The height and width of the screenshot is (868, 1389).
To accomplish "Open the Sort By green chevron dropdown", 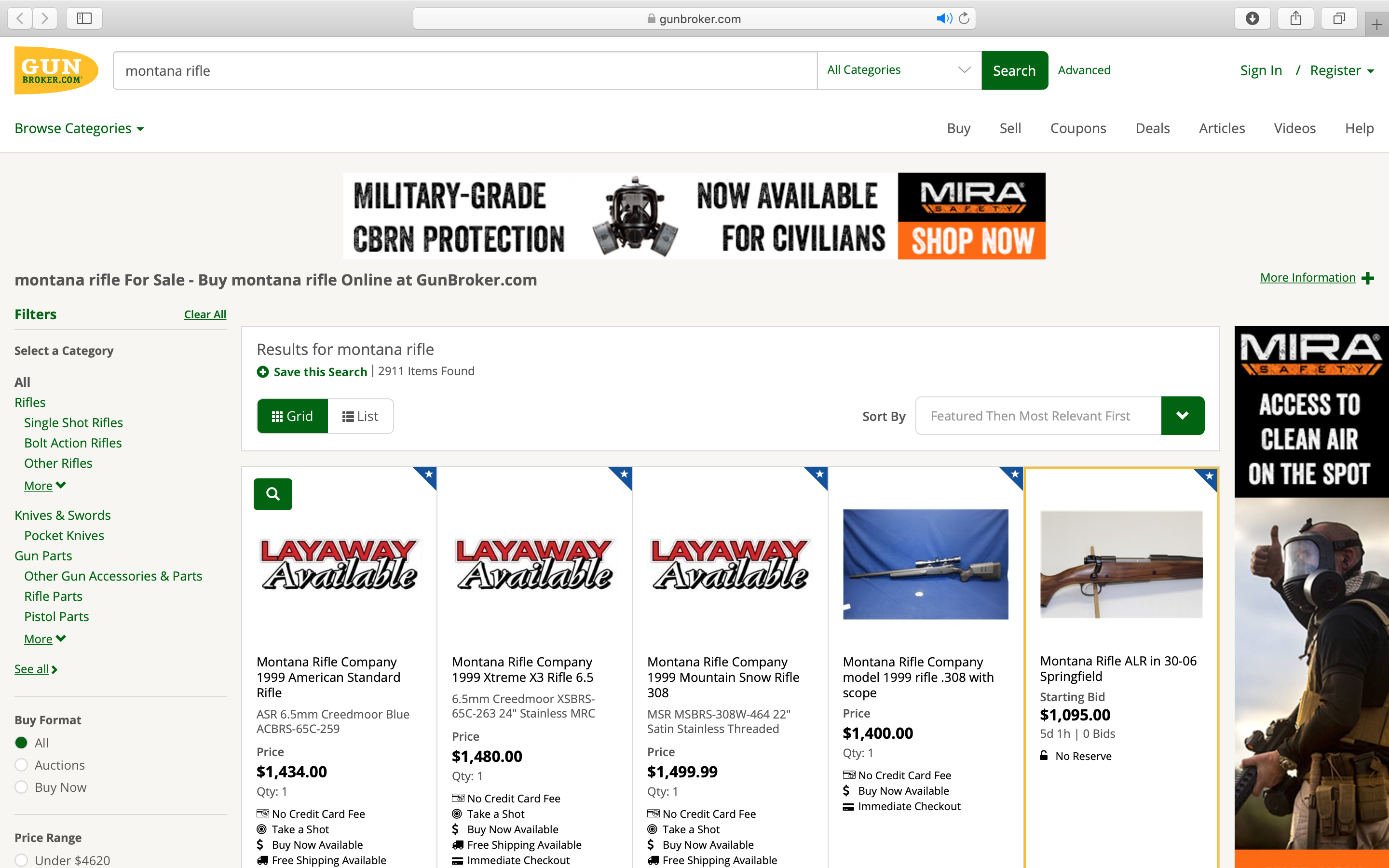I will 1183,416.
